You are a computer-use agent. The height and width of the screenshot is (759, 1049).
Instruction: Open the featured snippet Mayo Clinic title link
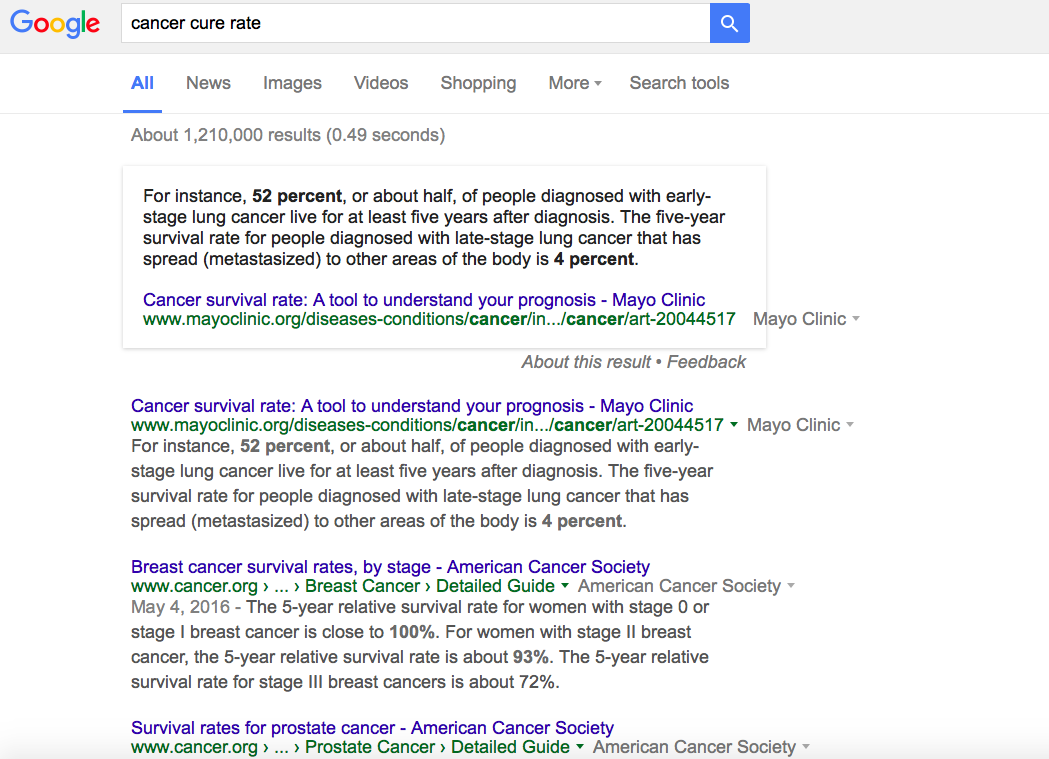(423, 300)
